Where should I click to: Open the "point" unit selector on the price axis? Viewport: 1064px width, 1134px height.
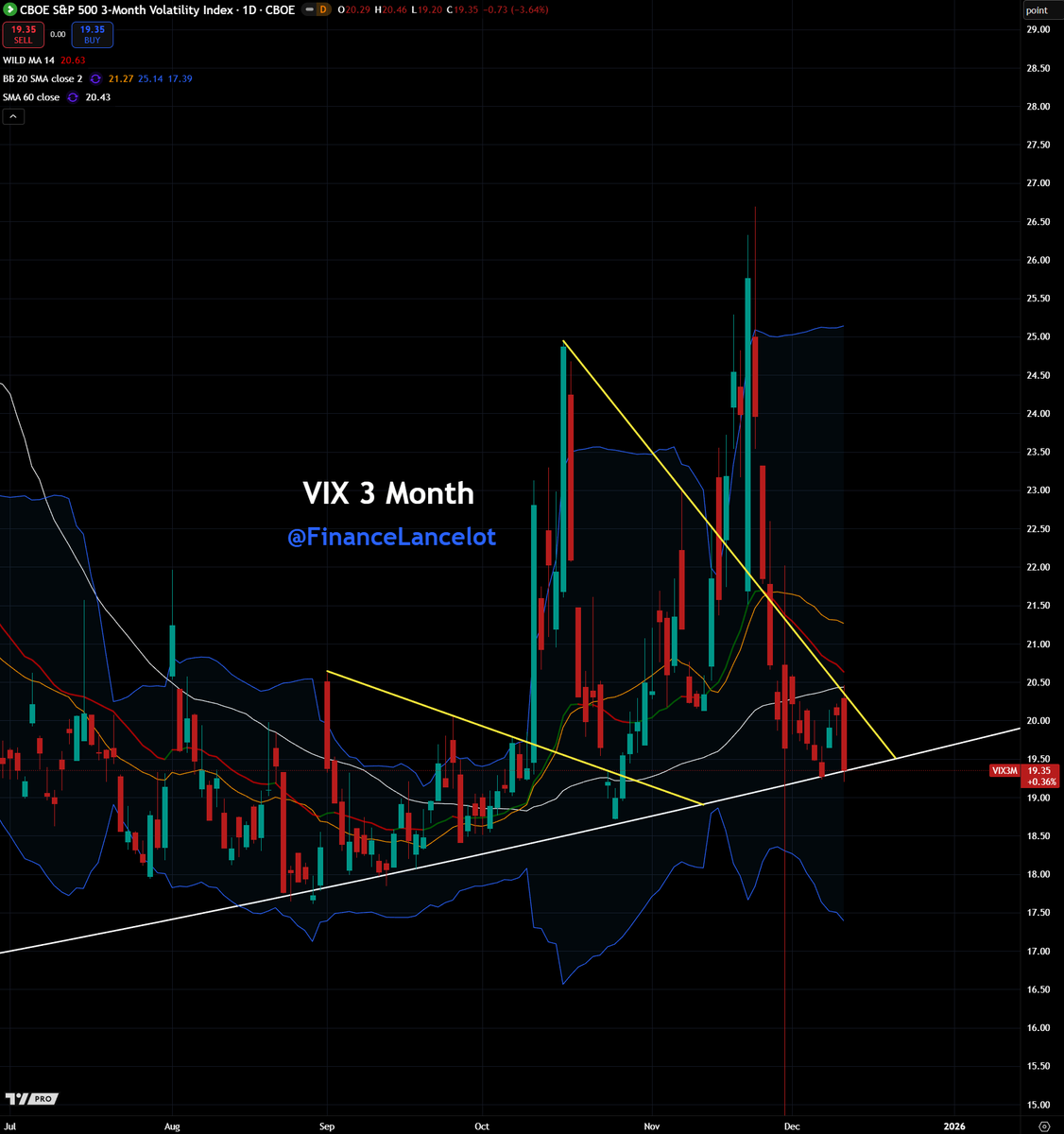point(1038,9)
